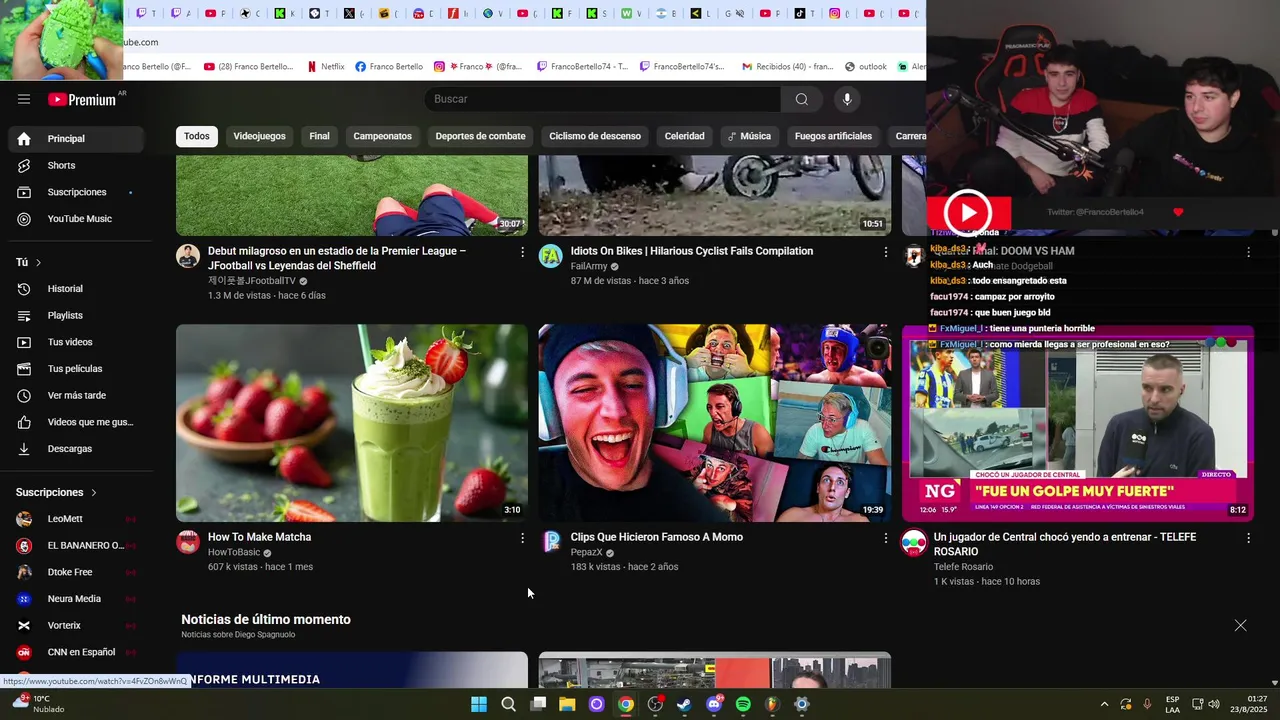This screenshot has width=1280, height=720.
Task: Open Facebook Franco Bertello bookmark
Action: click(389, 67)
